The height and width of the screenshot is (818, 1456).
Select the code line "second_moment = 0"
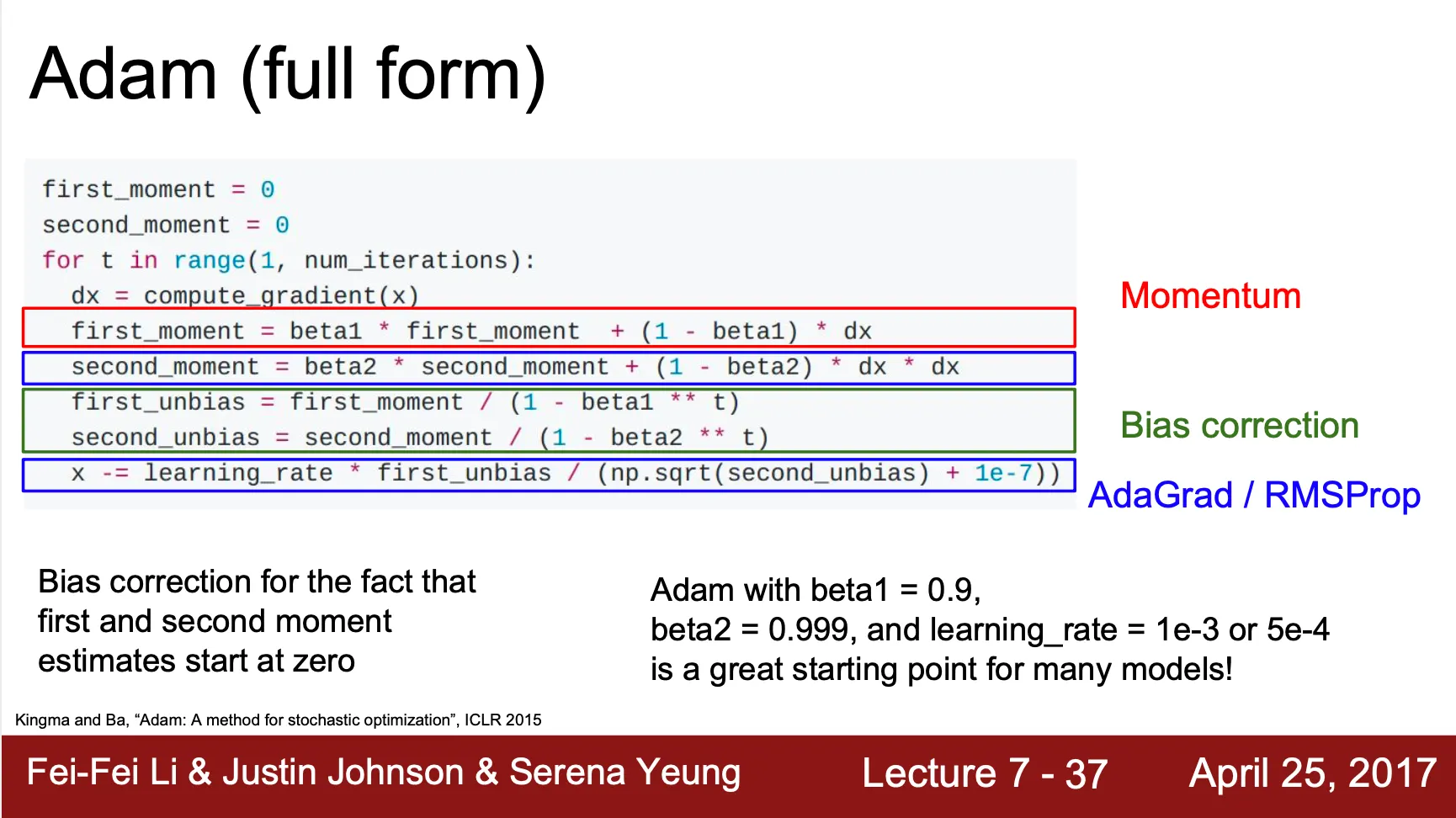pyautogui.click(x=166, y=225)
